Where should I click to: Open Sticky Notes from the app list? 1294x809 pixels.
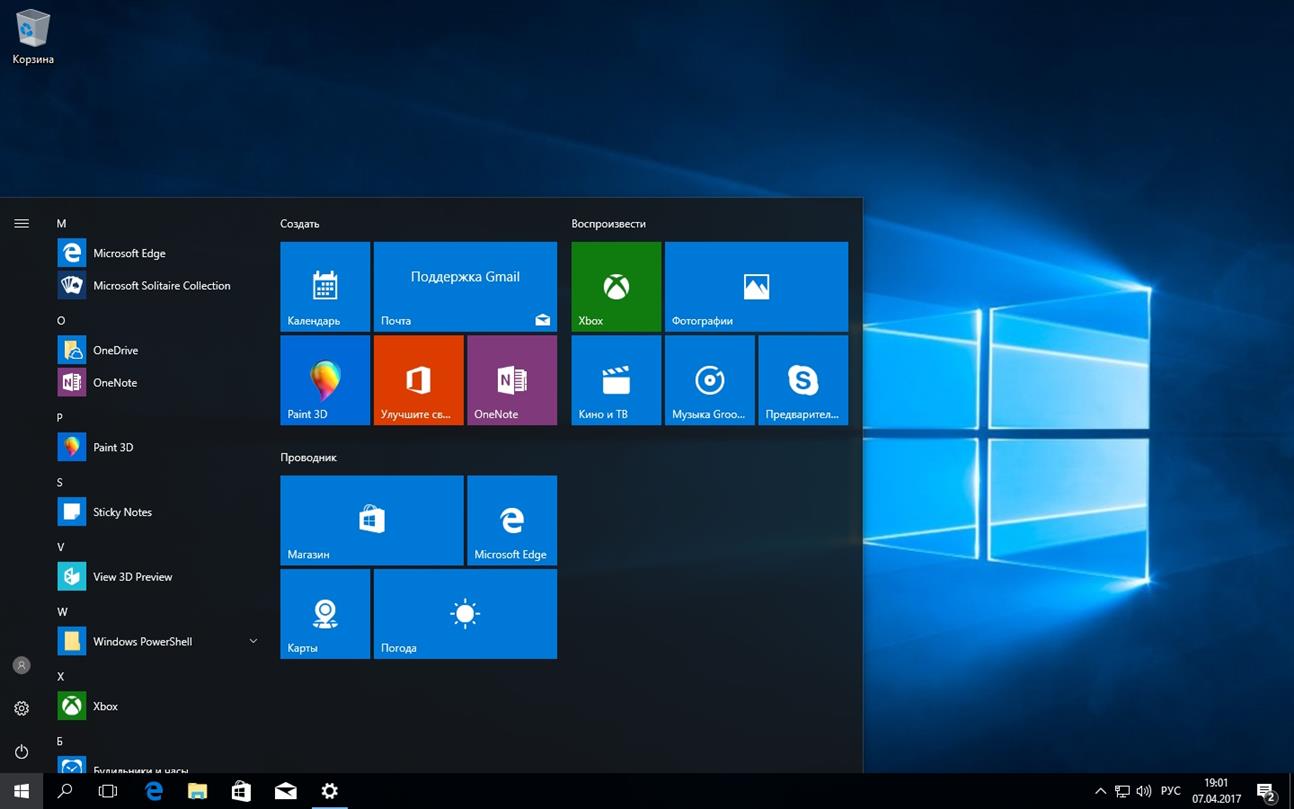122,512
